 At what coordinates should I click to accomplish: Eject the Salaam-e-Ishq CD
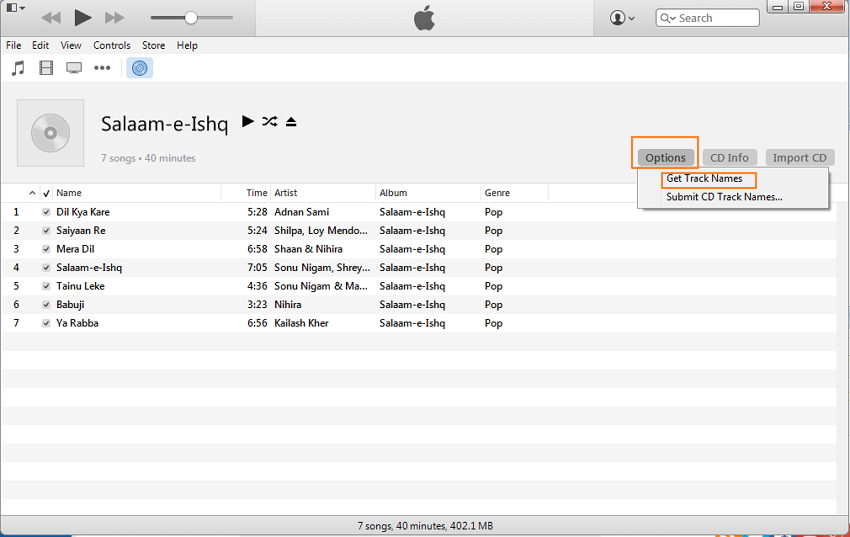[x=291, y=122]
